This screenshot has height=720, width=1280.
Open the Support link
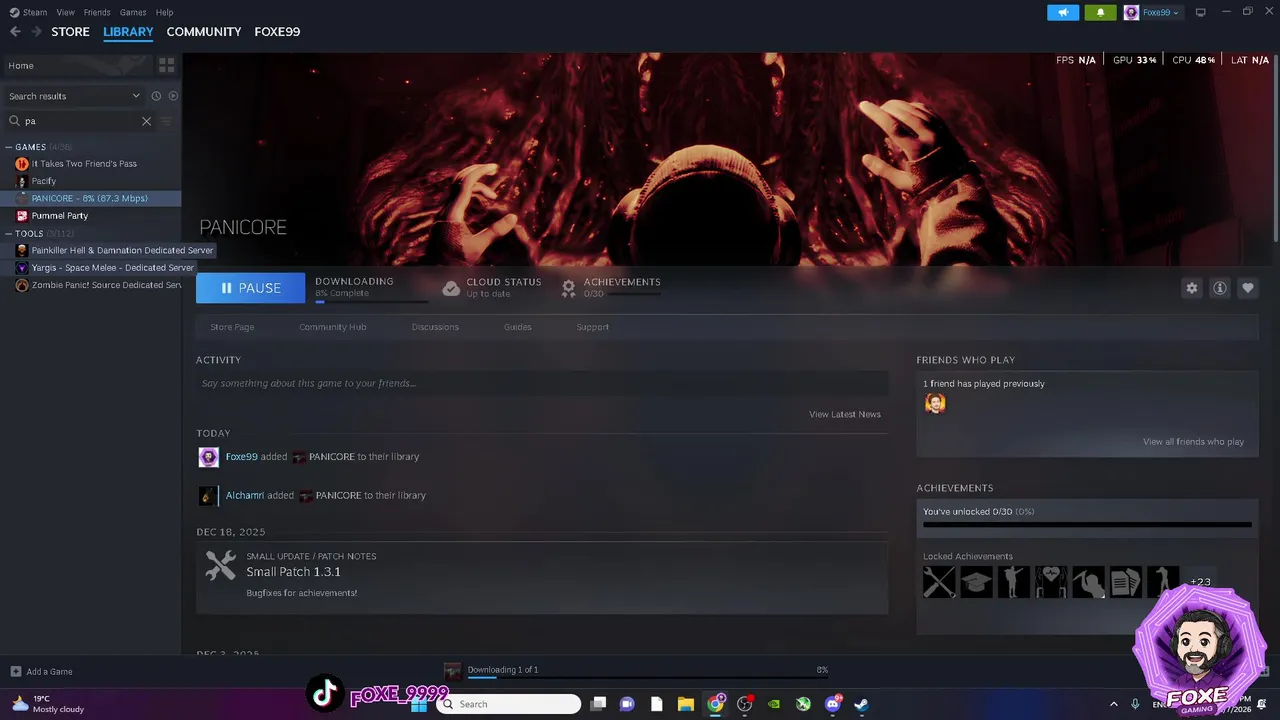[x=592, y=327]
